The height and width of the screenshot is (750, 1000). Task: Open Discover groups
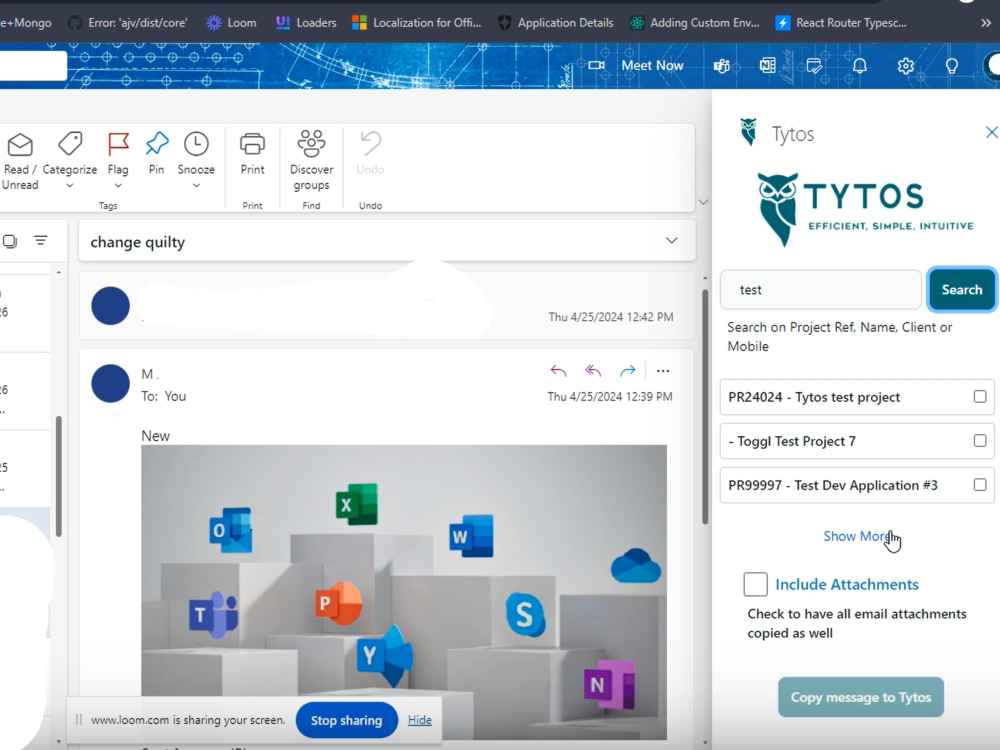pos(311,160)
